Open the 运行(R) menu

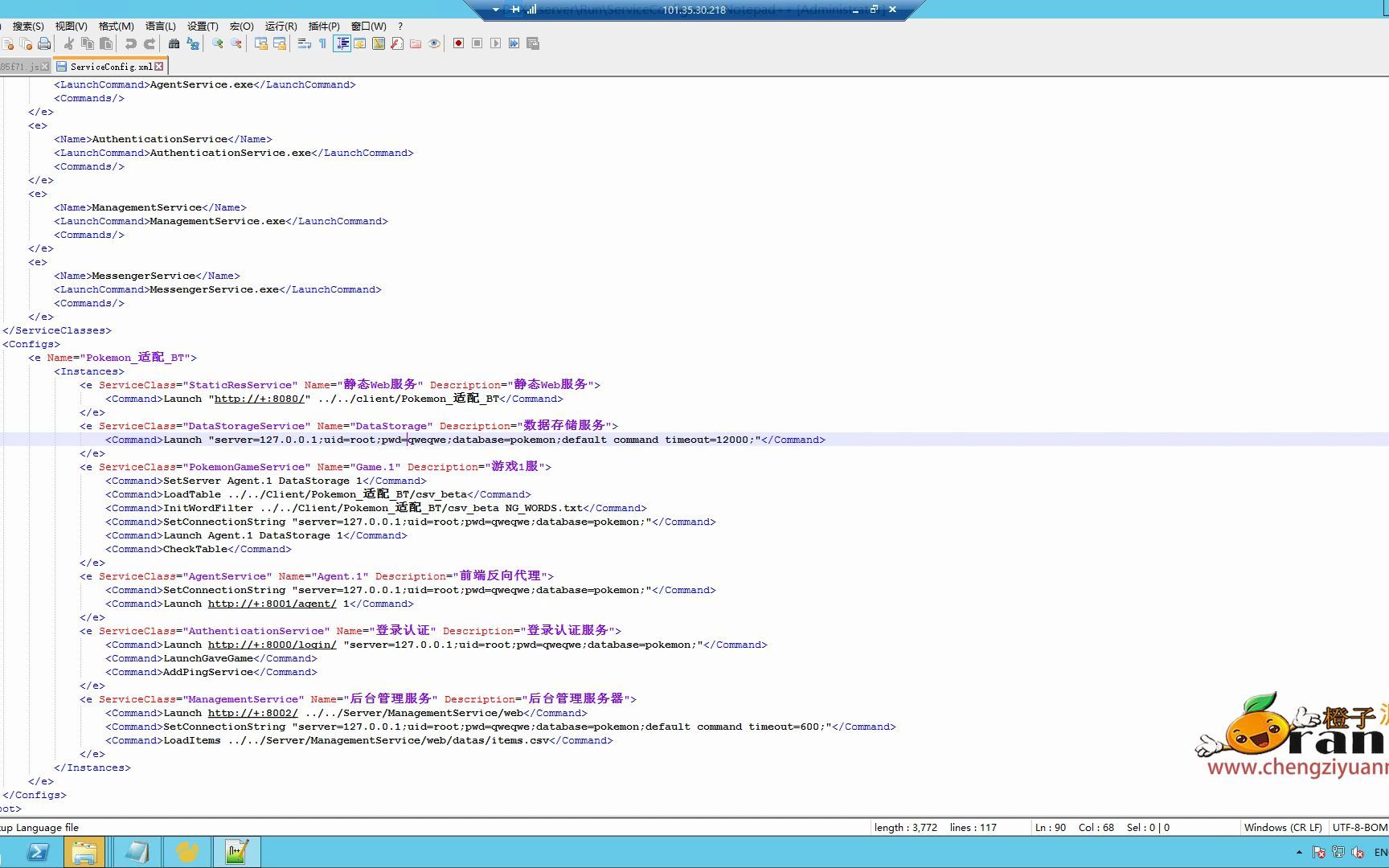[x=281, y=27]
